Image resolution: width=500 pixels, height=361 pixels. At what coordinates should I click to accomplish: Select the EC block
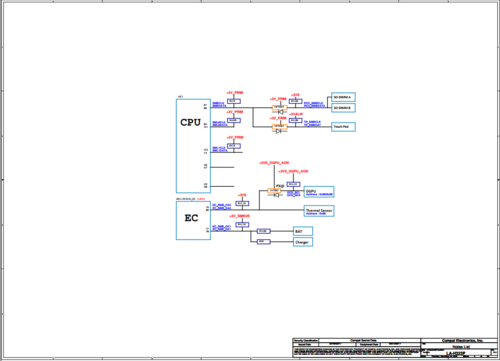click(x=193, y=220)
